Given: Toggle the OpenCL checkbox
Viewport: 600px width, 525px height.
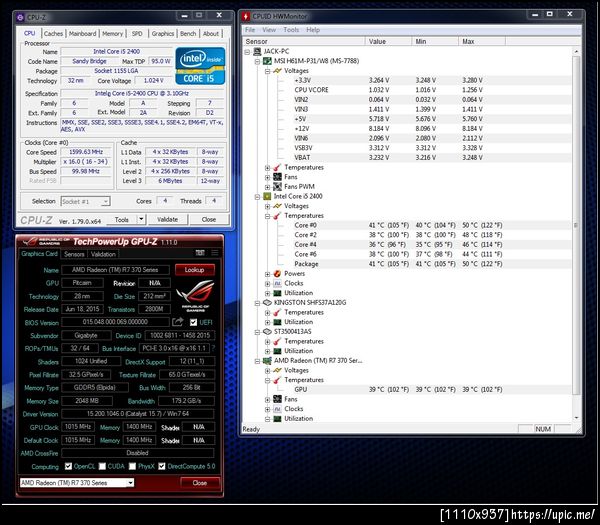Looking at the screenshot, I should (x=68, y=466).
